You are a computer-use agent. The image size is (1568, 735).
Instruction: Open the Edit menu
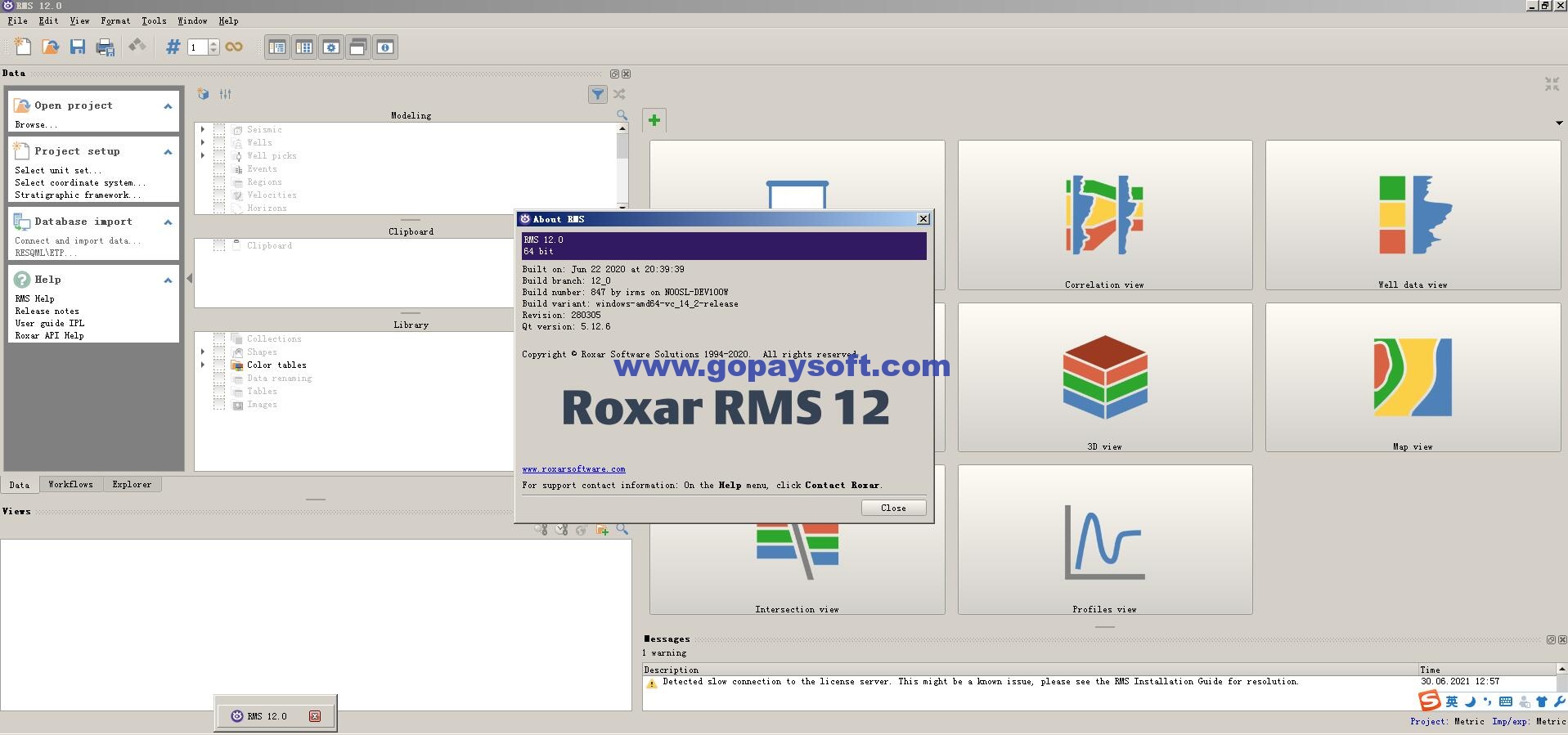48,20
